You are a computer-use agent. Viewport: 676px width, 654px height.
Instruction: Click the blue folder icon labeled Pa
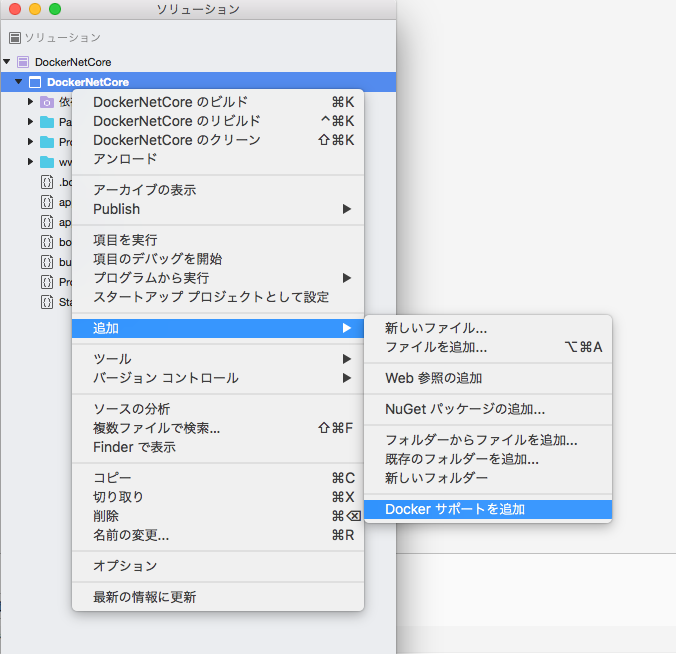pos(47,122)
